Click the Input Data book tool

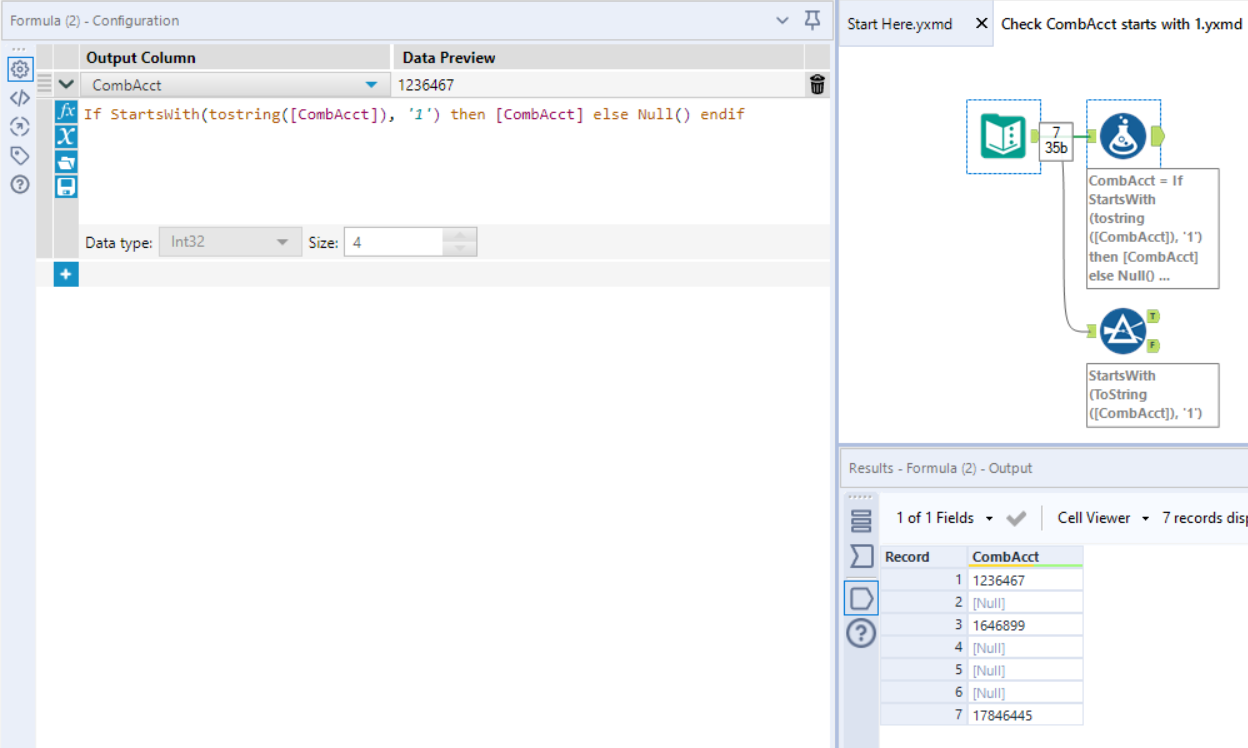tap(1003, 136)
